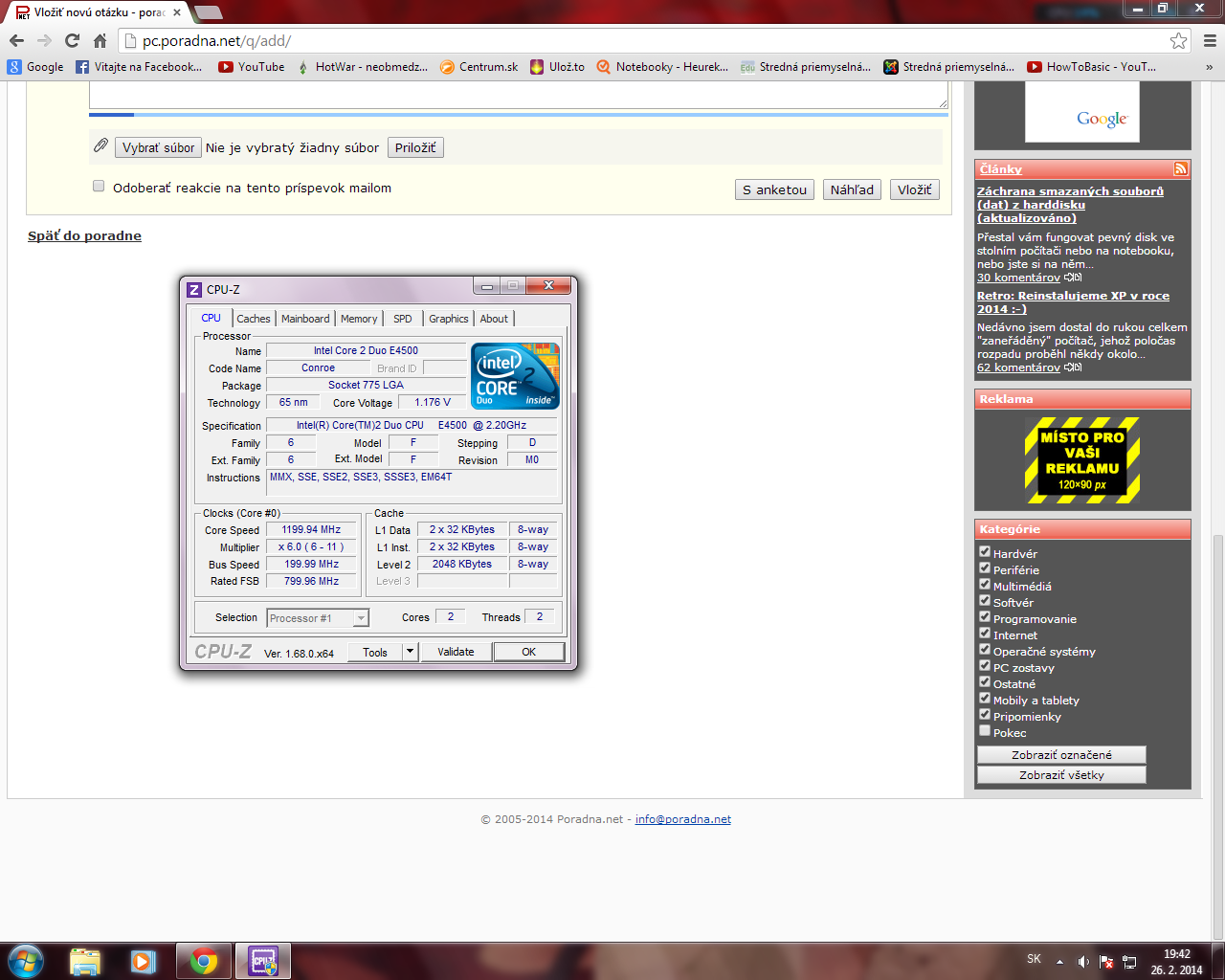Confirm with the OK button in CPU-Z
This screenshot has height=980, width=1225.
[x=528, y=652]
